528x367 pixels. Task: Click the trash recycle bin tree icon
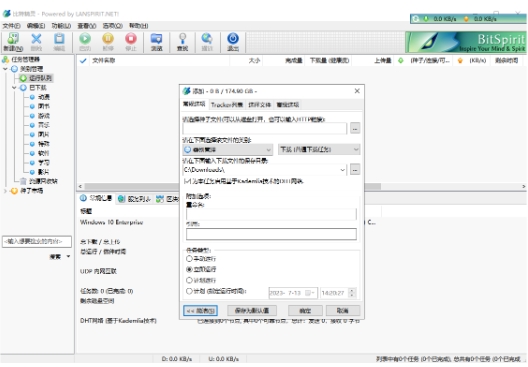click(23, 181)
